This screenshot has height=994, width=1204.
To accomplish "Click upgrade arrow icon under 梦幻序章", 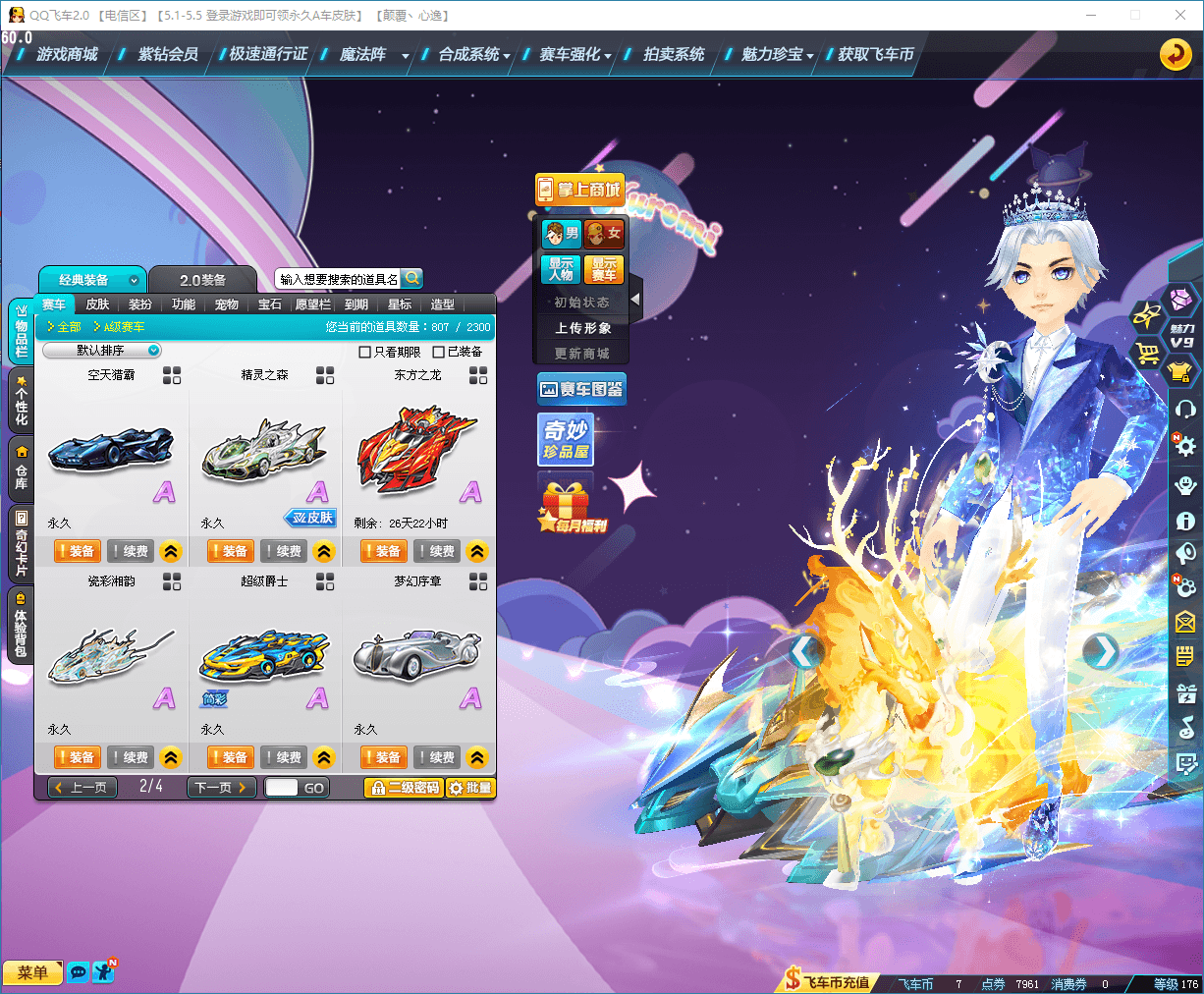I will pyautogui.click(x=477, y=757).
